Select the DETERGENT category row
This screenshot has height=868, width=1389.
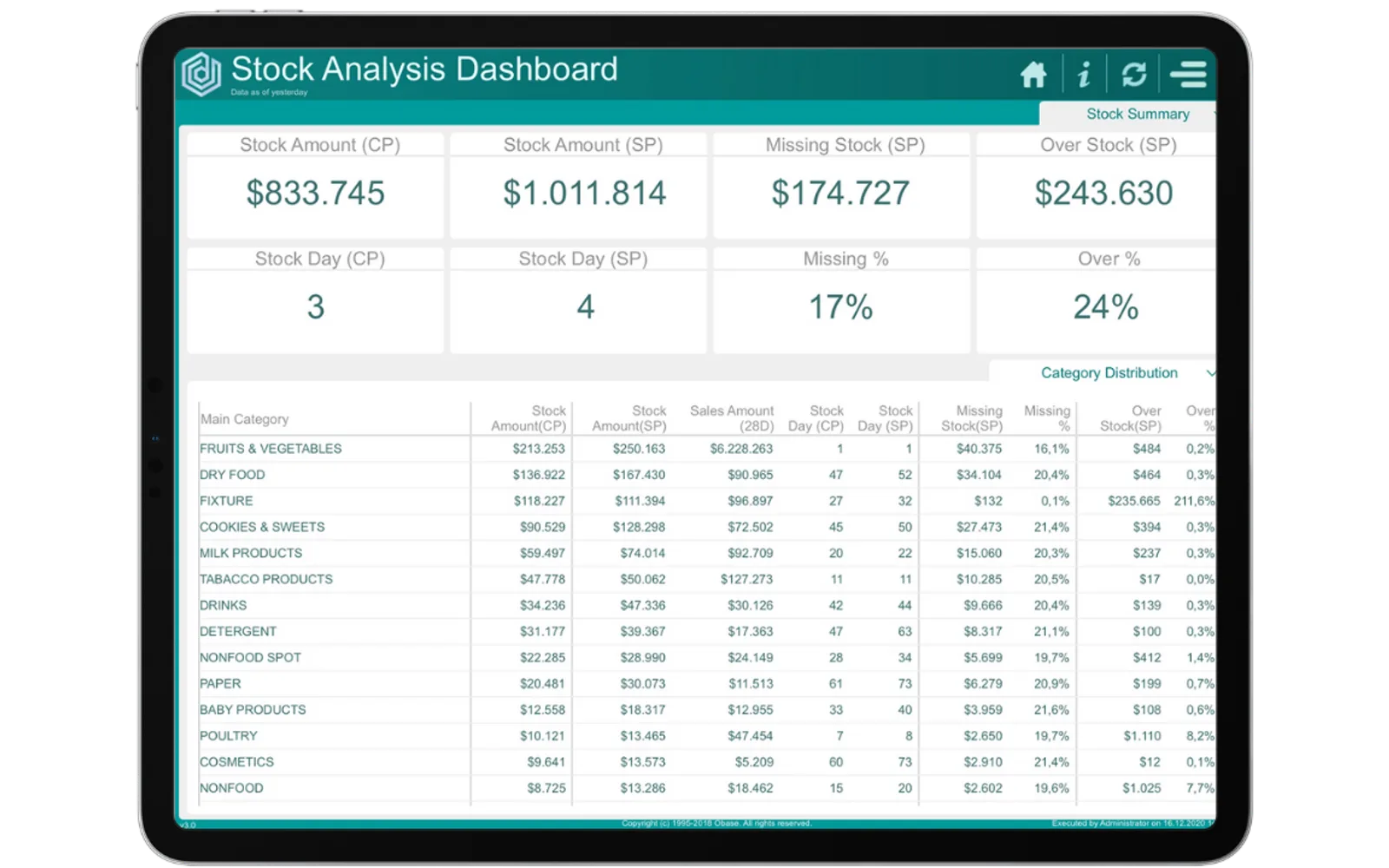point(707,631)
